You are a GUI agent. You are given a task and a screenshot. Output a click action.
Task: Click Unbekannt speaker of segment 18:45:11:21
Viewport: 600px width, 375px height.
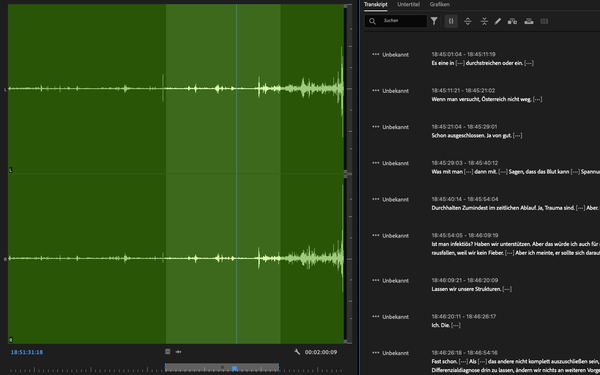395,91
